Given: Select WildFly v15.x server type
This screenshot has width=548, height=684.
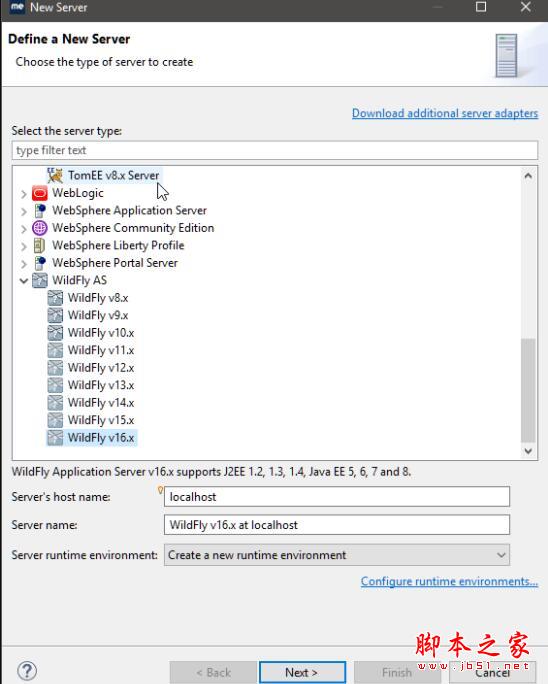Looking at the screenshot, I should tap(101, 420).
